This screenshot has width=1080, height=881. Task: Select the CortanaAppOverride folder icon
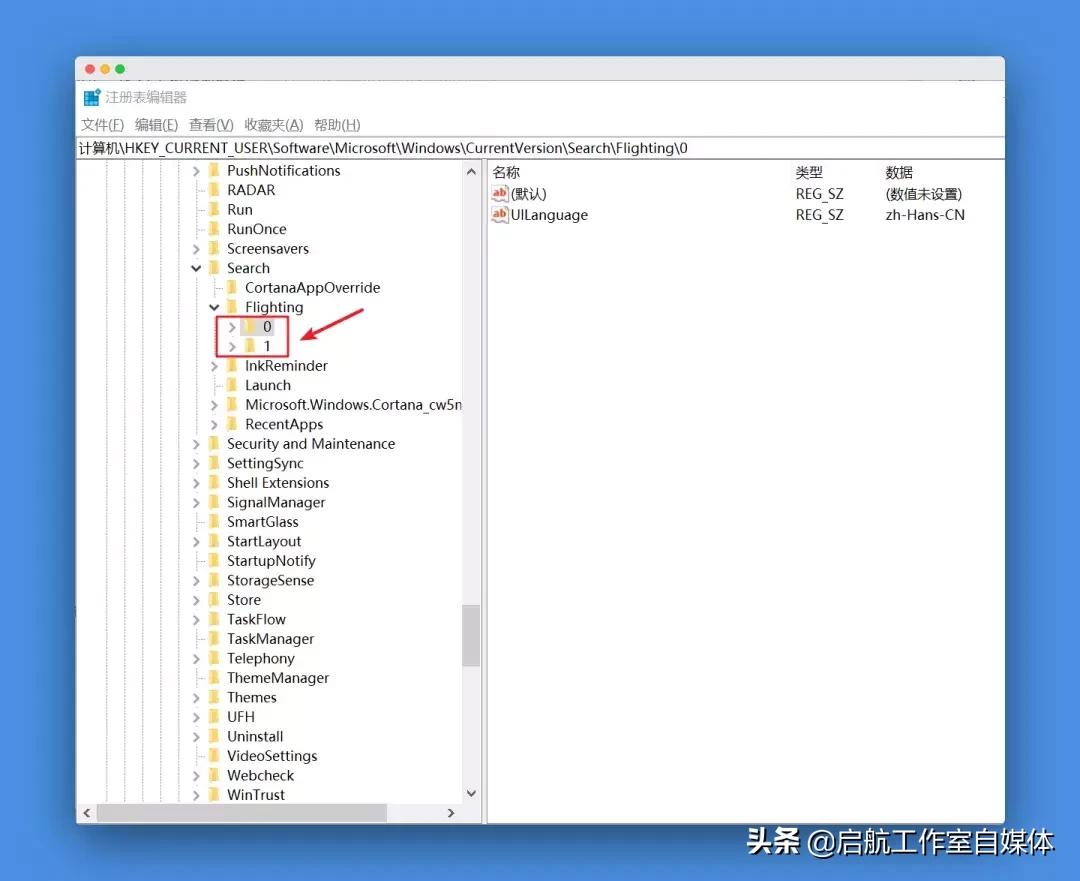tap(232, 287)
